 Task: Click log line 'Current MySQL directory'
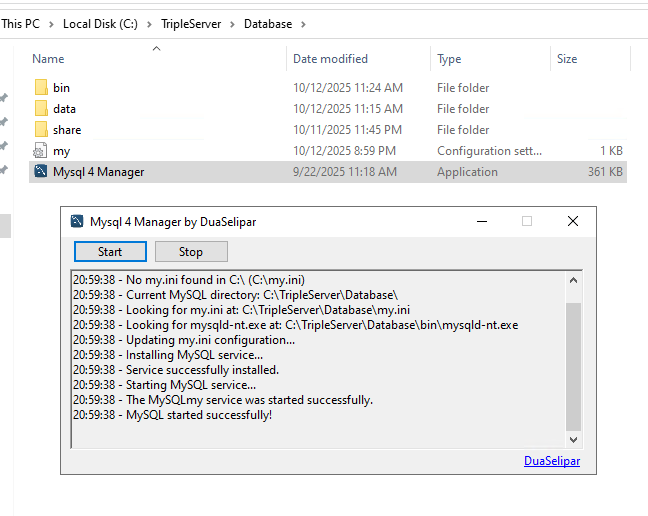(x=236, y=295)
